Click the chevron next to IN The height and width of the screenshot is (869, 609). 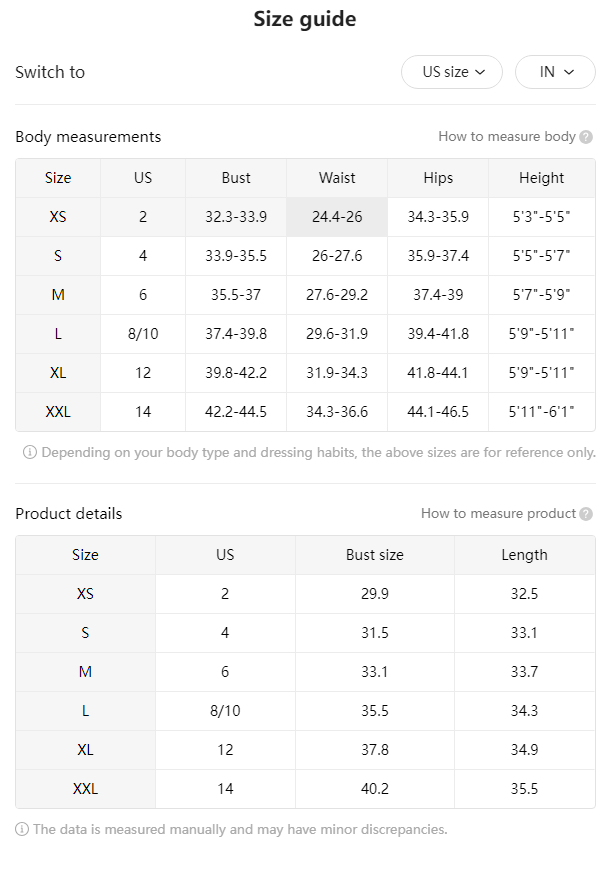coord(569,72)
